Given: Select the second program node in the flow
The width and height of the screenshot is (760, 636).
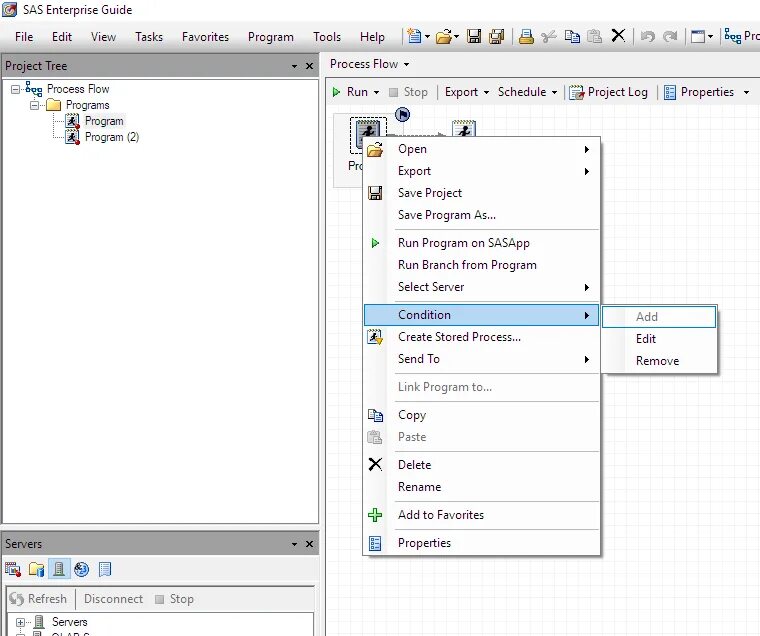Looking at the screenshot, I should pos(464,128).
